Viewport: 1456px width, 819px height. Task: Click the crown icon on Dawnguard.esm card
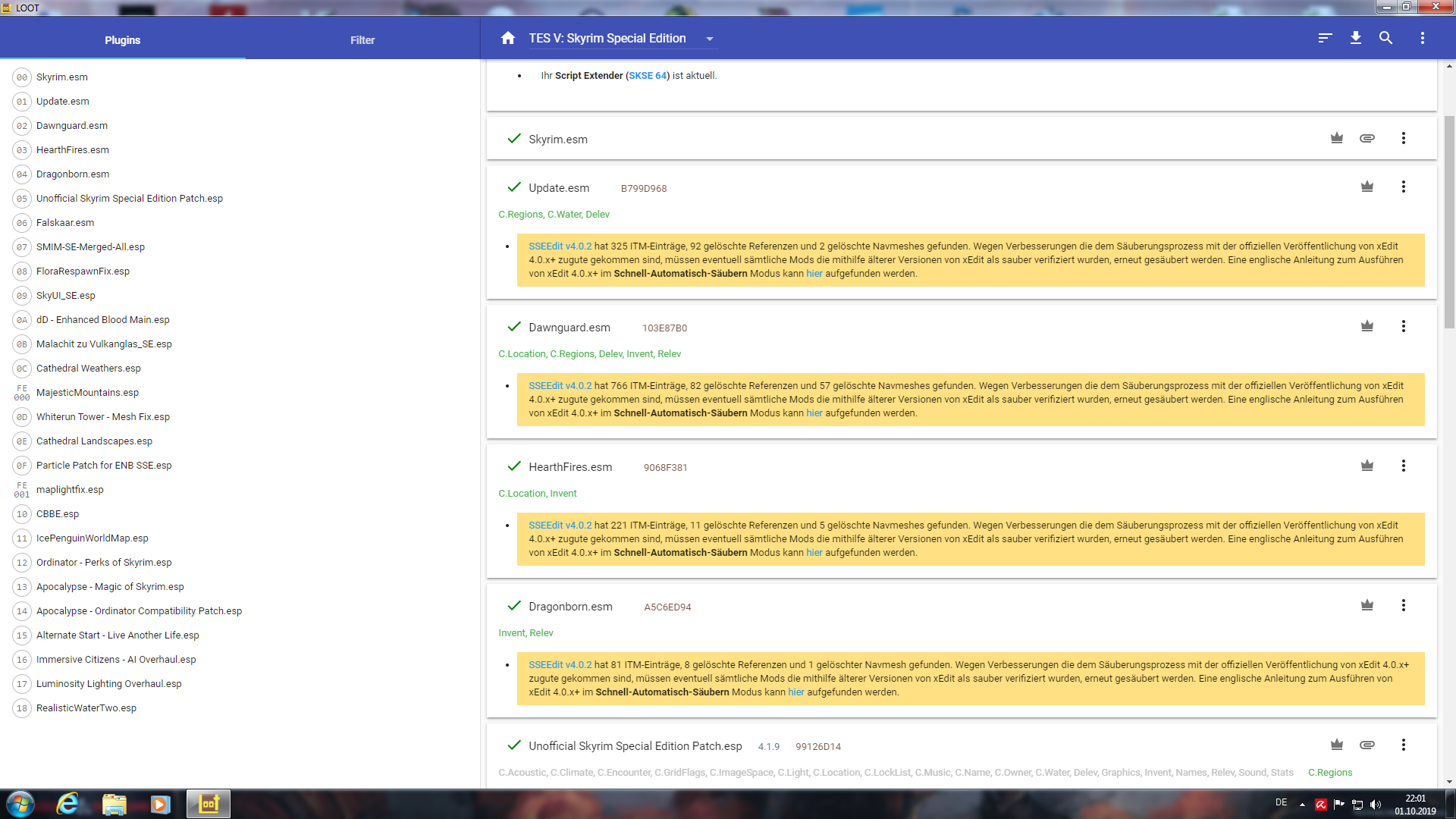[1367, 326]
